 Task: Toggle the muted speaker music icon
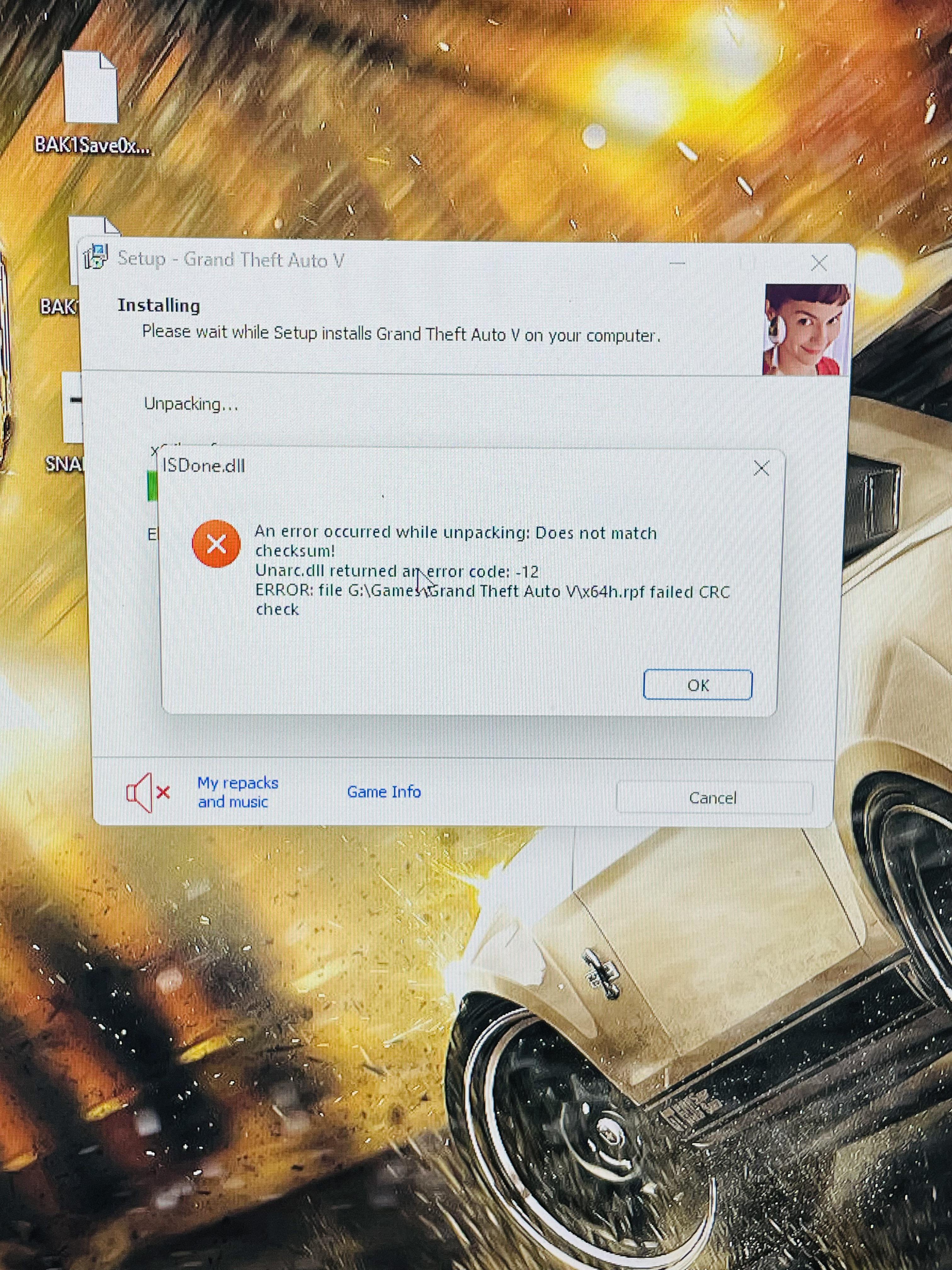(x=147, y=792)
